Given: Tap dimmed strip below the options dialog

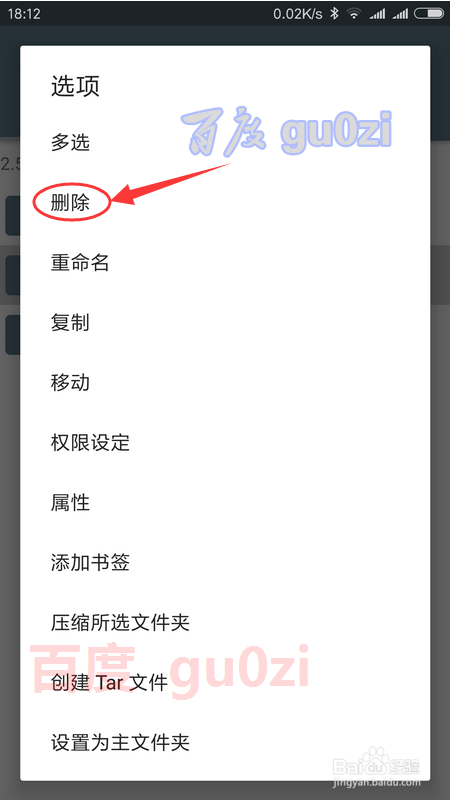Looking at the screenshot, I should (x=225, y=790).
